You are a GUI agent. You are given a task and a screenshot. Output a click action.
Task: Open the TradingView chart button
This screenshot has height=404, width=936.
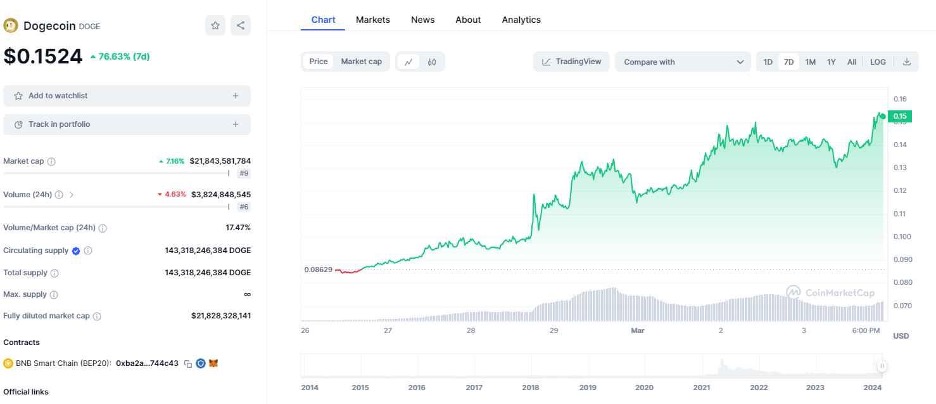click(571, 62)
